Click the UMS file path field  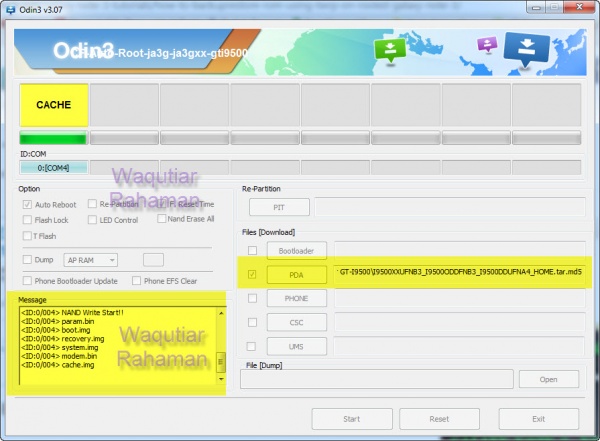[x=460, y=346]
